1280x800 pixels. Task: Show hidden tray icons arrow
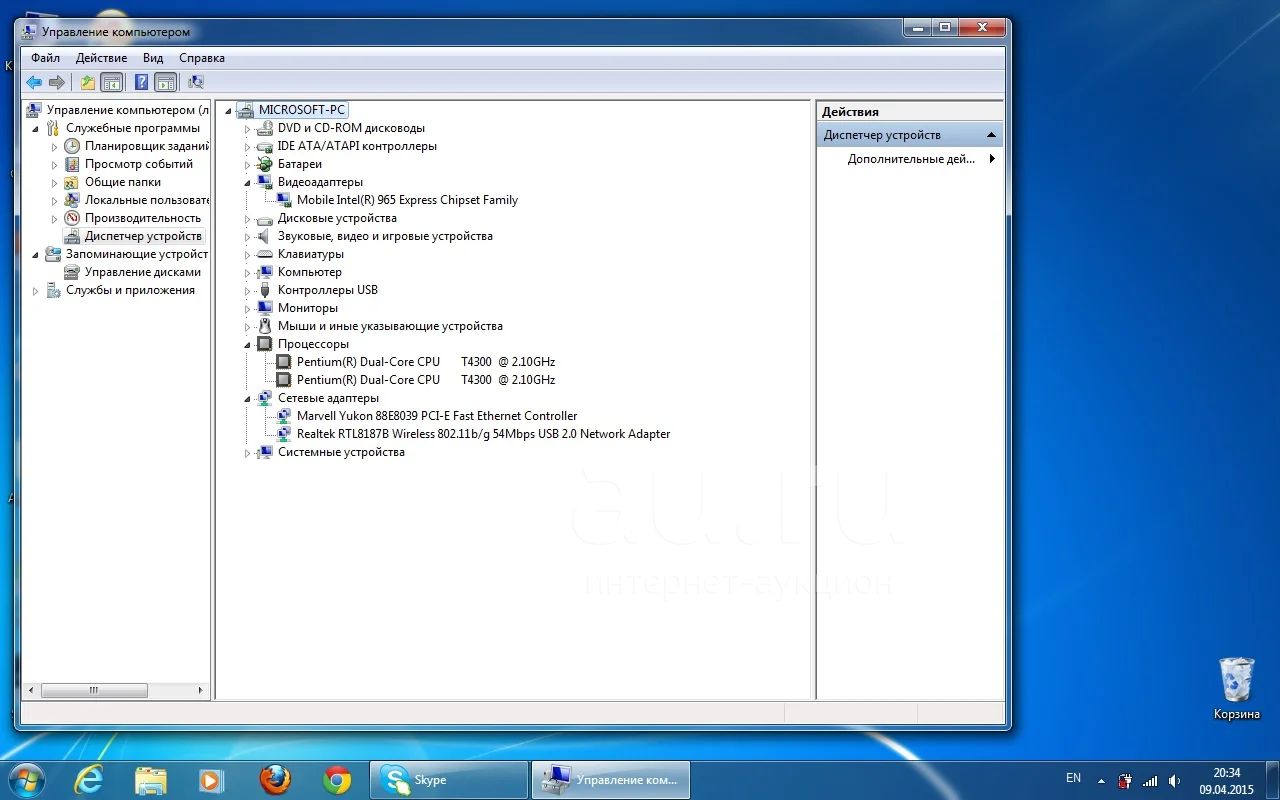point(1101,781)
